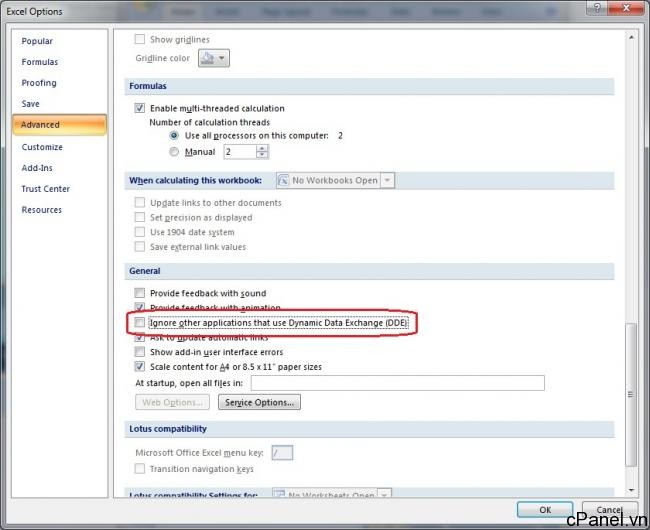Toggle Save external link values checkbox
This screenshot has width=650, height=530.
tap(140, 247)
